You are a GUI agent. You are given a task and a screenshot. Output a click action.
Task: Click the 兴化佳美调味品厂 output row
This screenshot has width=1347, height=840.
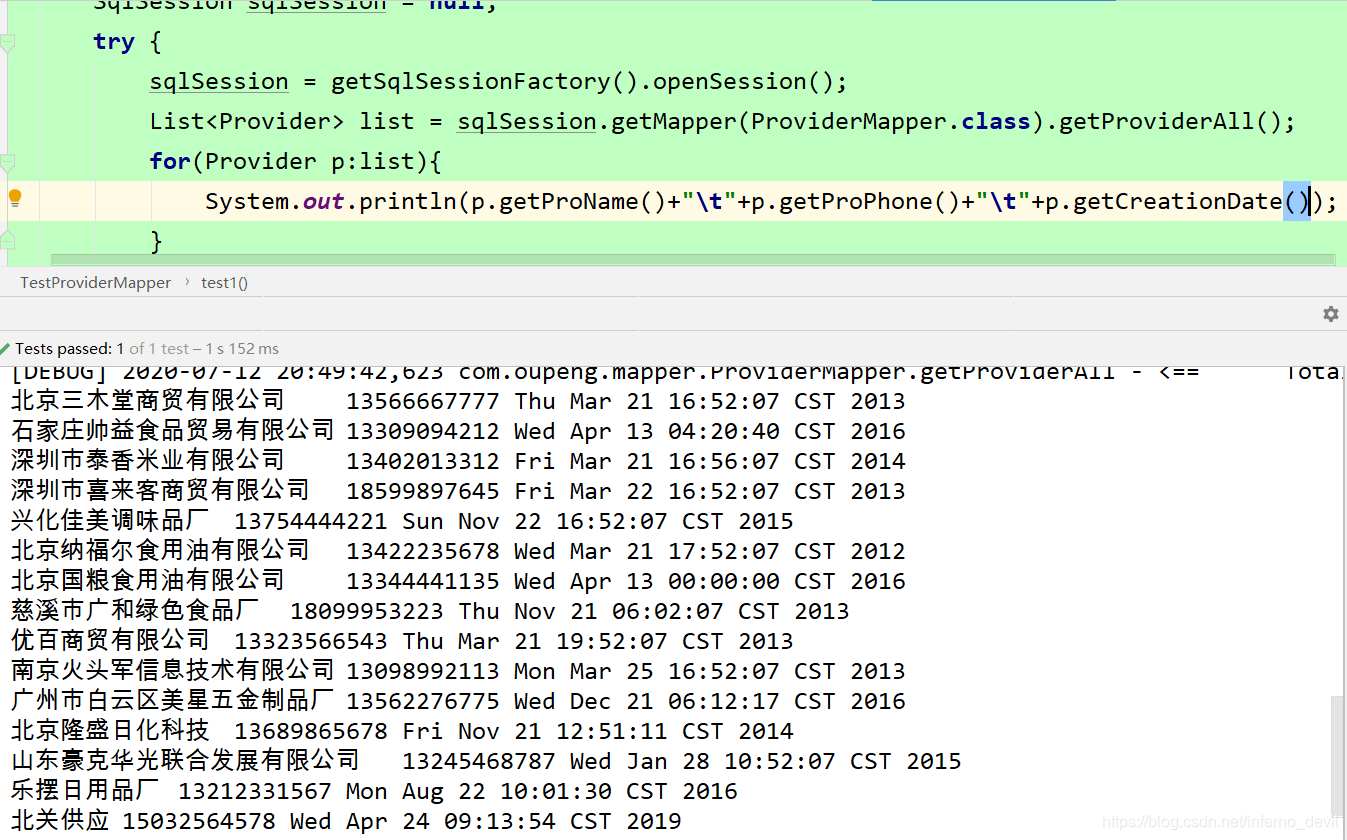click(x=402, y=521)
